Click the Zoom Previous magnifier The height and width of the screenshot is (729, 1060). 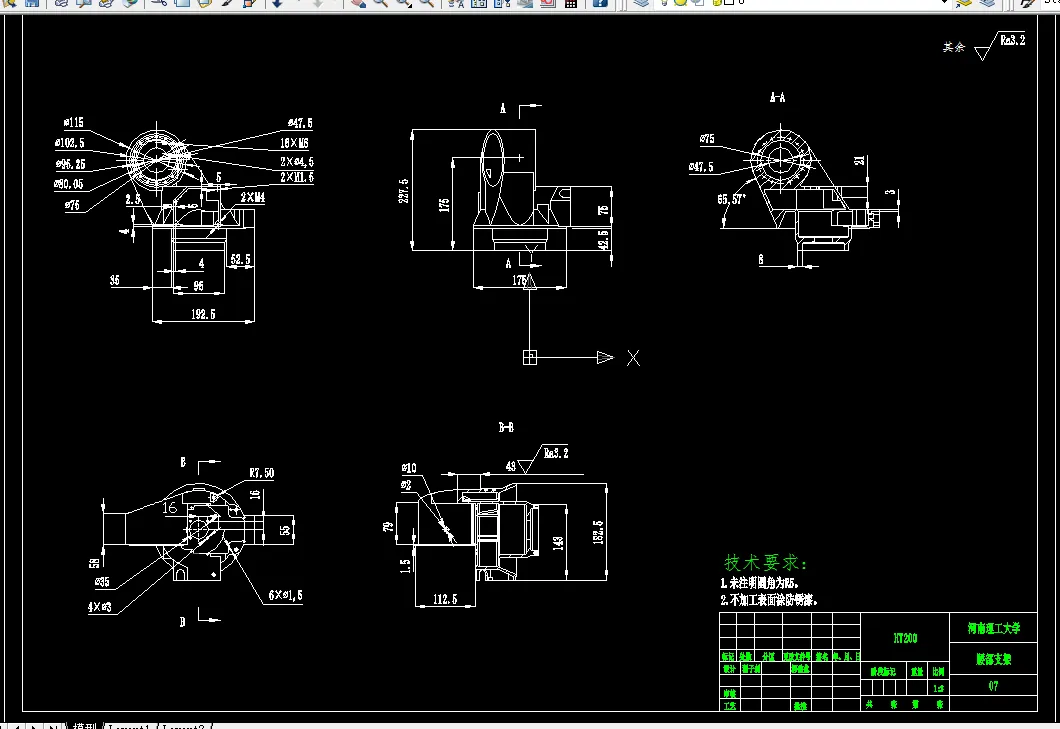427,3
